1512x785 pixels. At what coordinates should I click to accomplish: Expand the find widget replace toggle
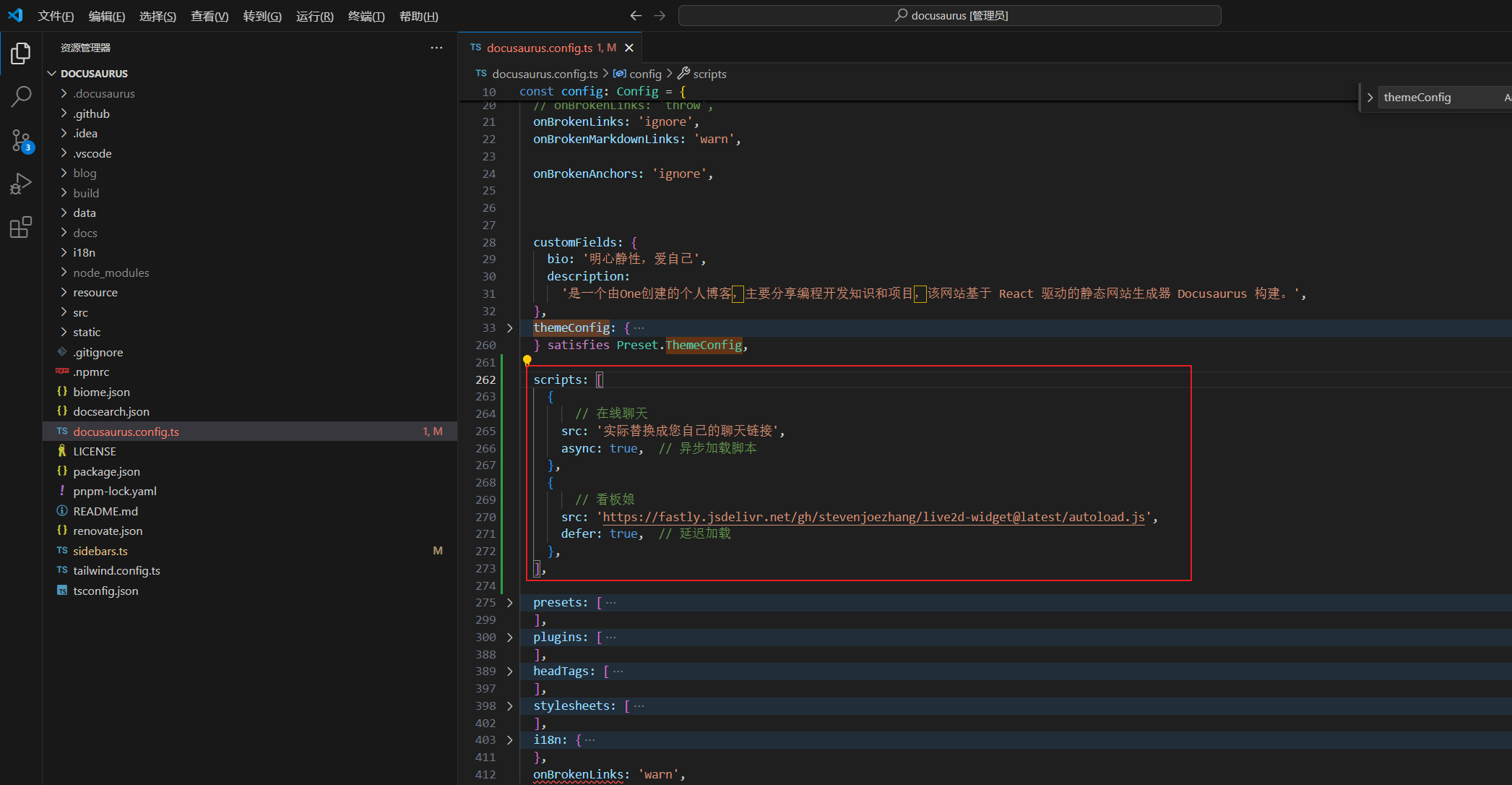(x=1370, y=98)
